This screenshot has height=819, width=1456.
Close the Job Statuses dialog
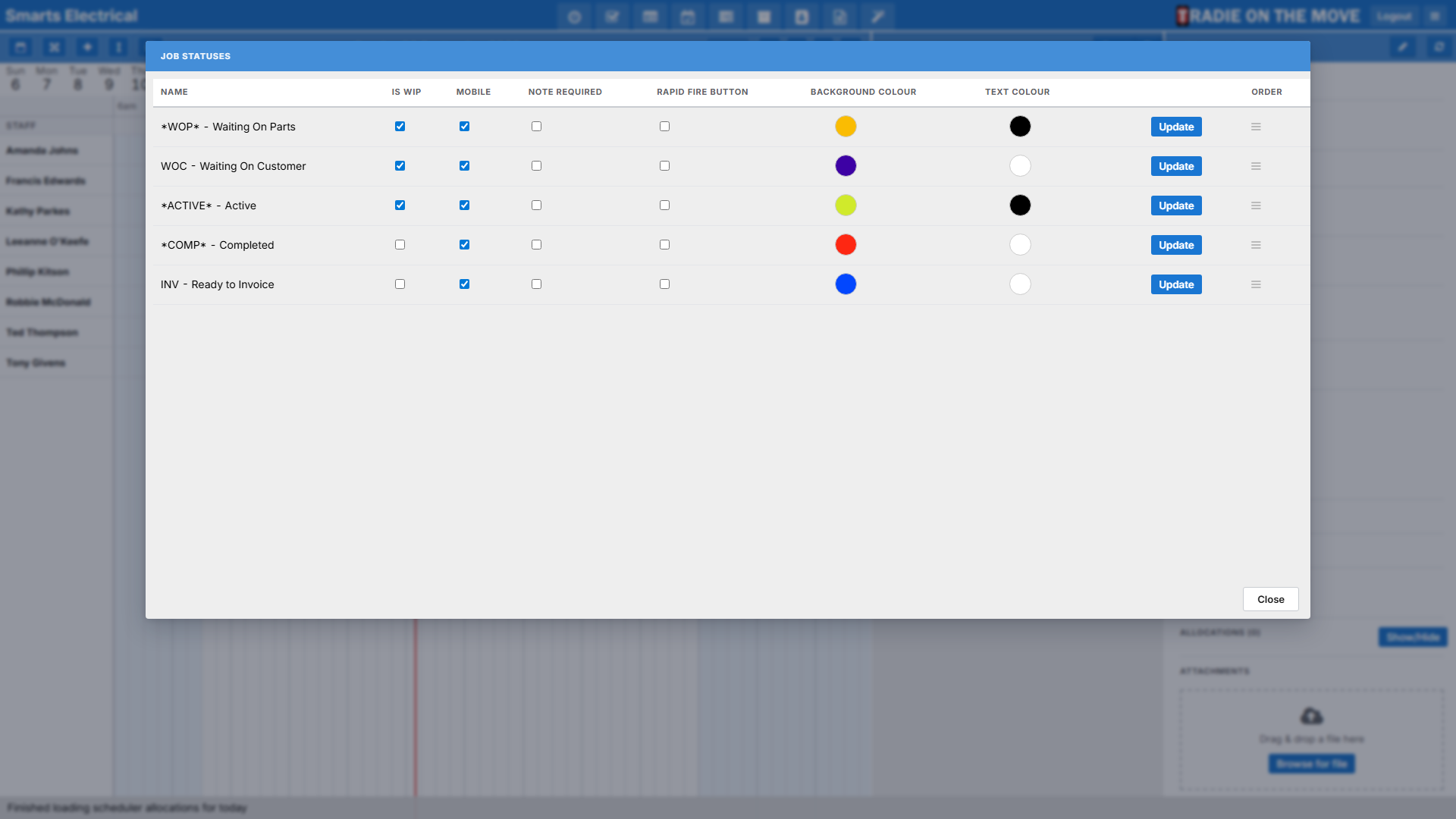pos(1271,599)
